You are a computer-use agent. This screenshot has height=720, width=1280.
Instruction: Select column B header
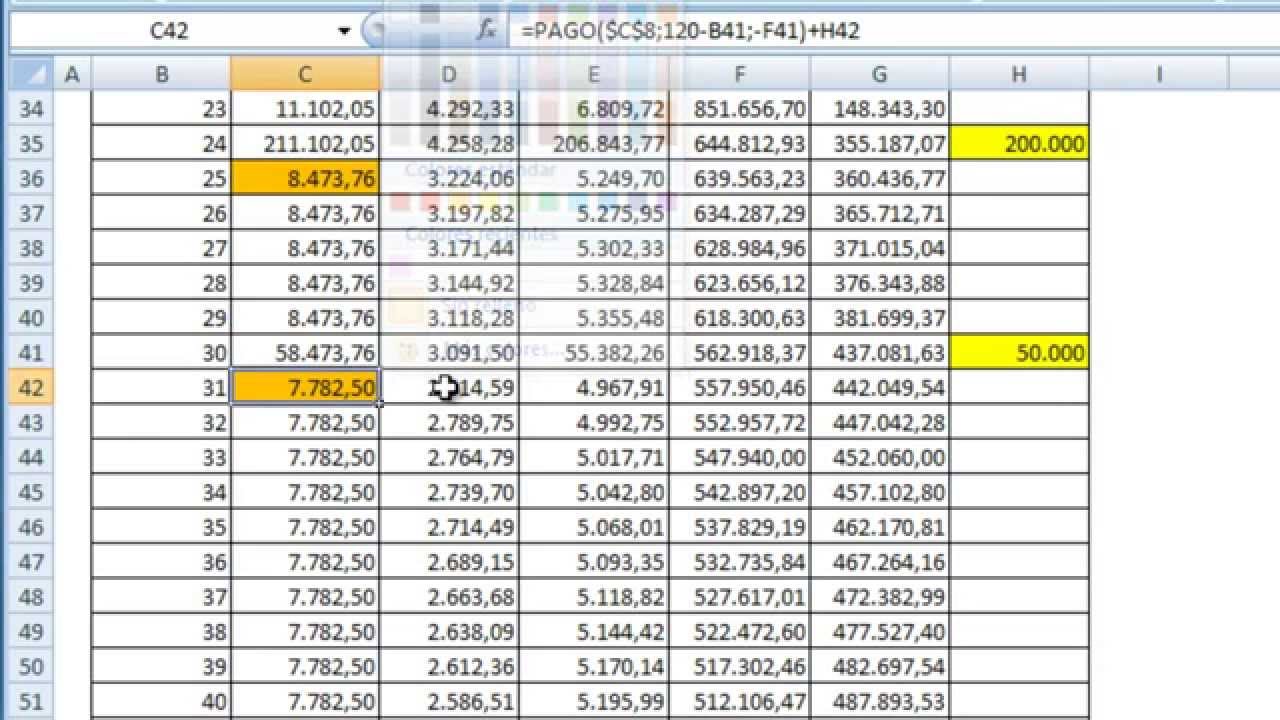[x=161, y=74]
